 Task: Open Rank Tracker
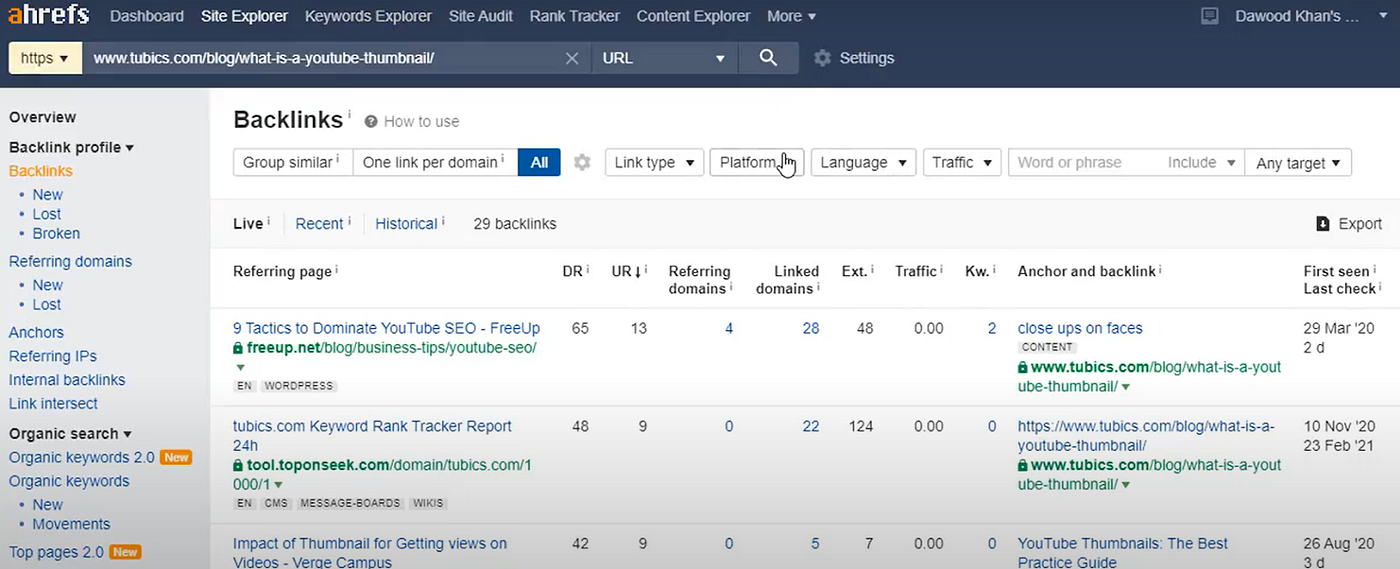coord(575,16)
